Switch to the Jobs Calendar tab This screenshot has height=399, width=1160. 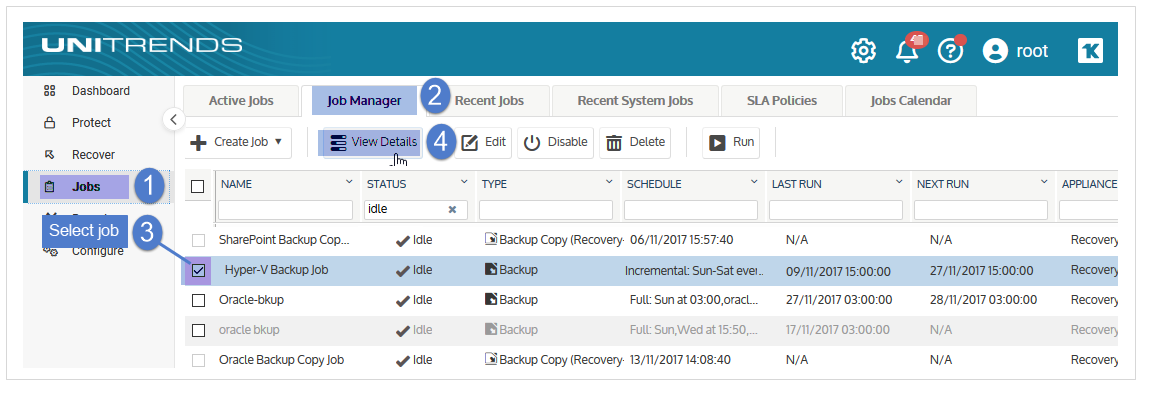pyautogui.click(x=911, y=101)
